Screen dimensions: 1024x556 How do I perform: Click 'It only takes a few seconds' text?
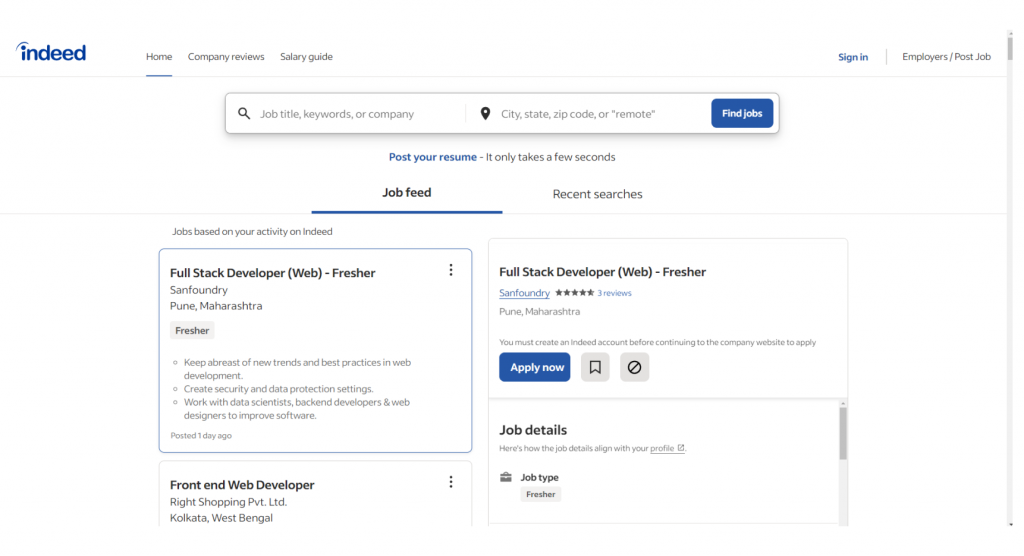(551, 157)
